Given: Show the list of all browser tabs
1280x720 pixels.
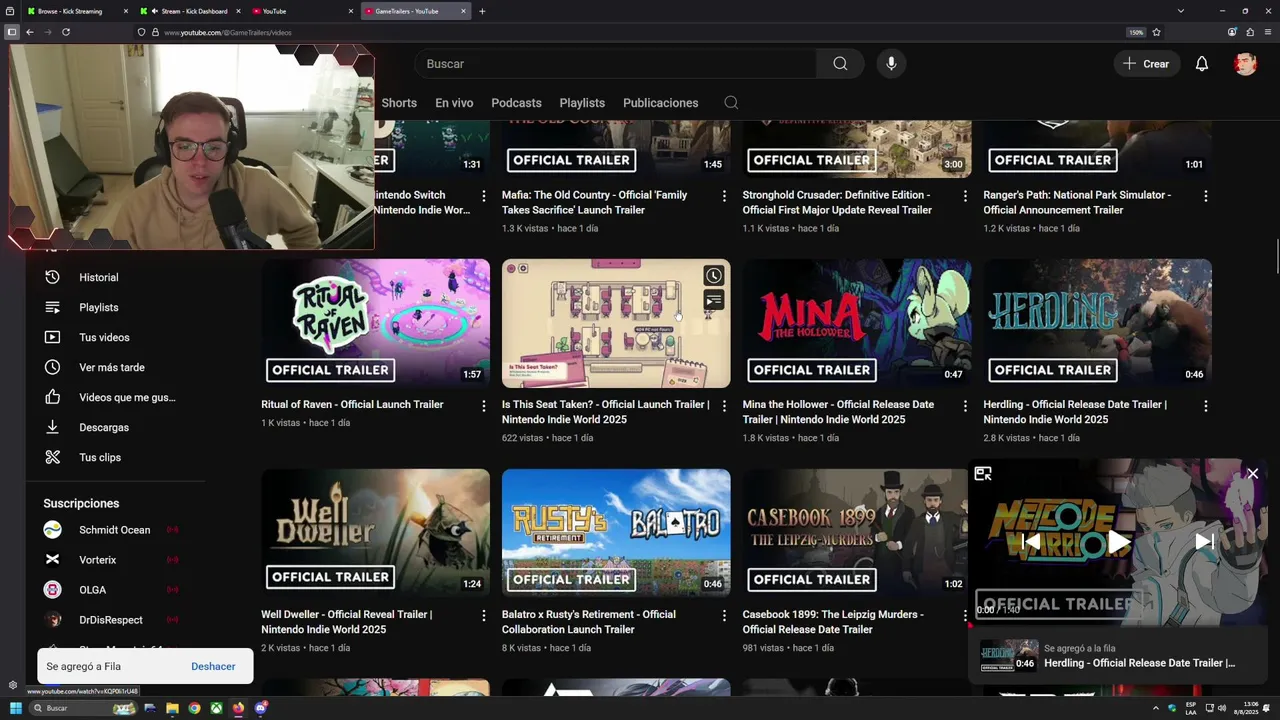Looking at the screenshot, I should coord(1181,11).
